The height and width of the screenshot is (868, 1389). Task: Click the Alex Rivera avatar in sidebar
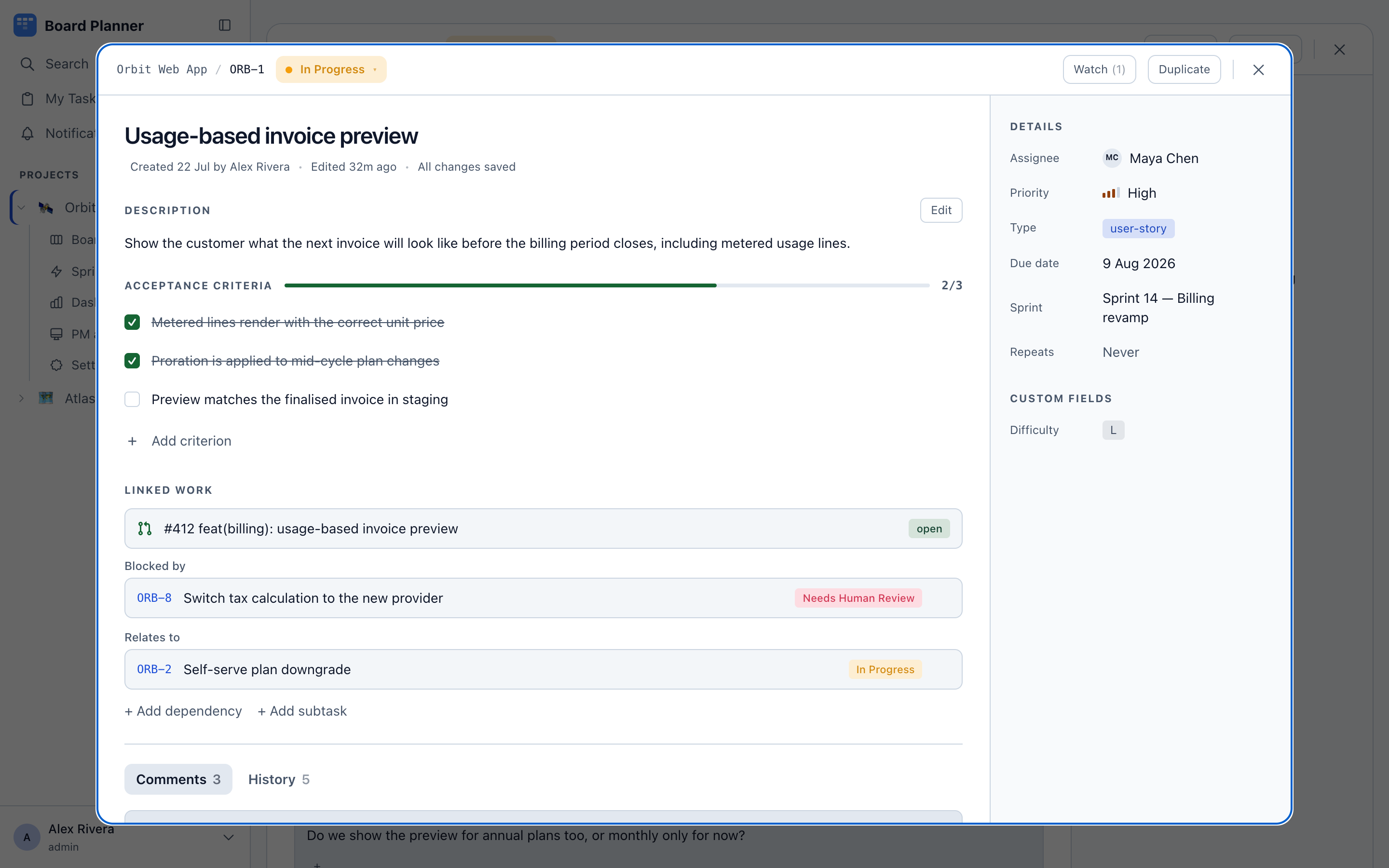(27, 837)
